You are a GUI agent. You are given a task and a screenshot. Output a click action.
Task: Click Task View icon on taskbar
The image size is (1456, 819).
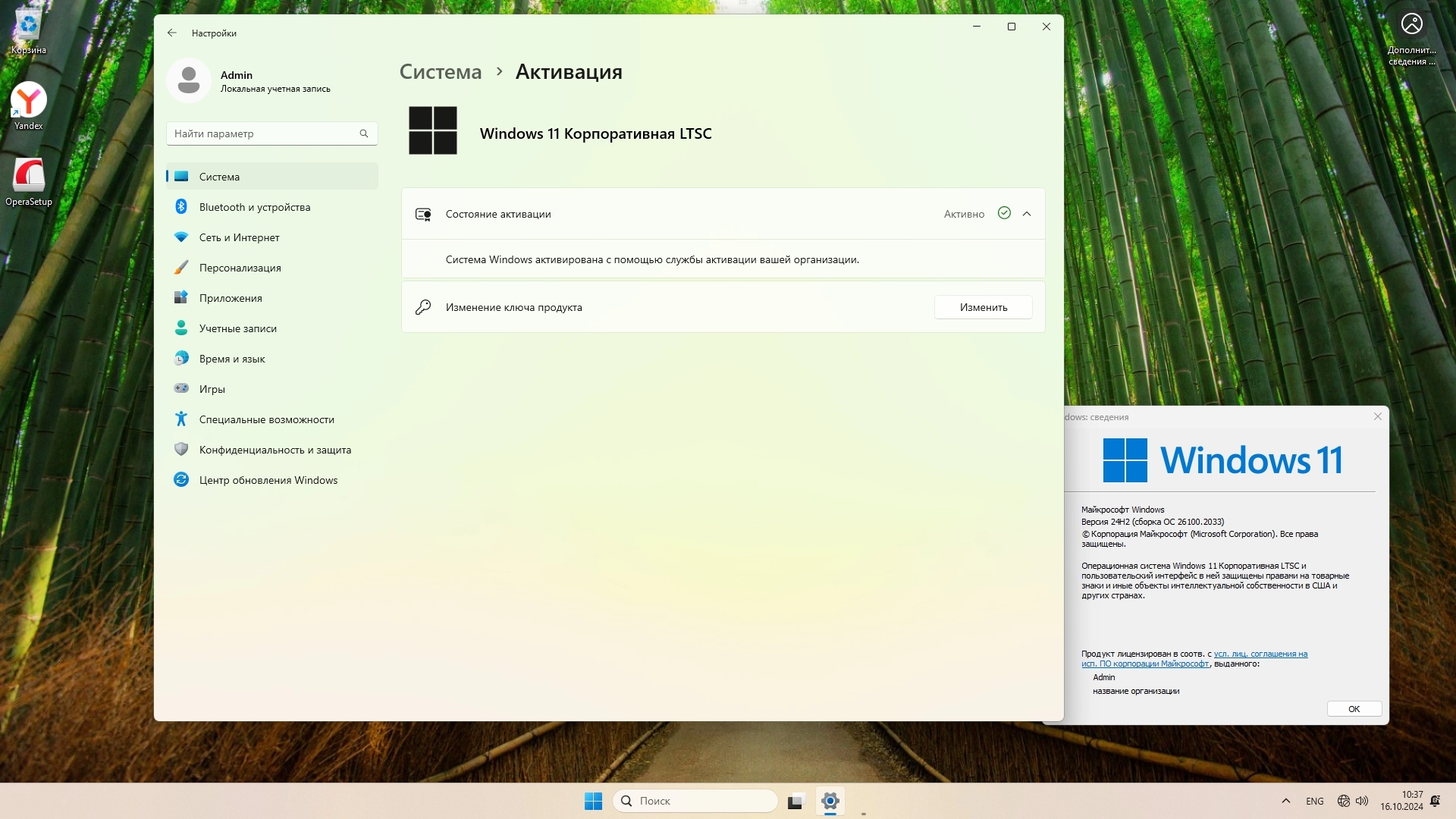795,801
